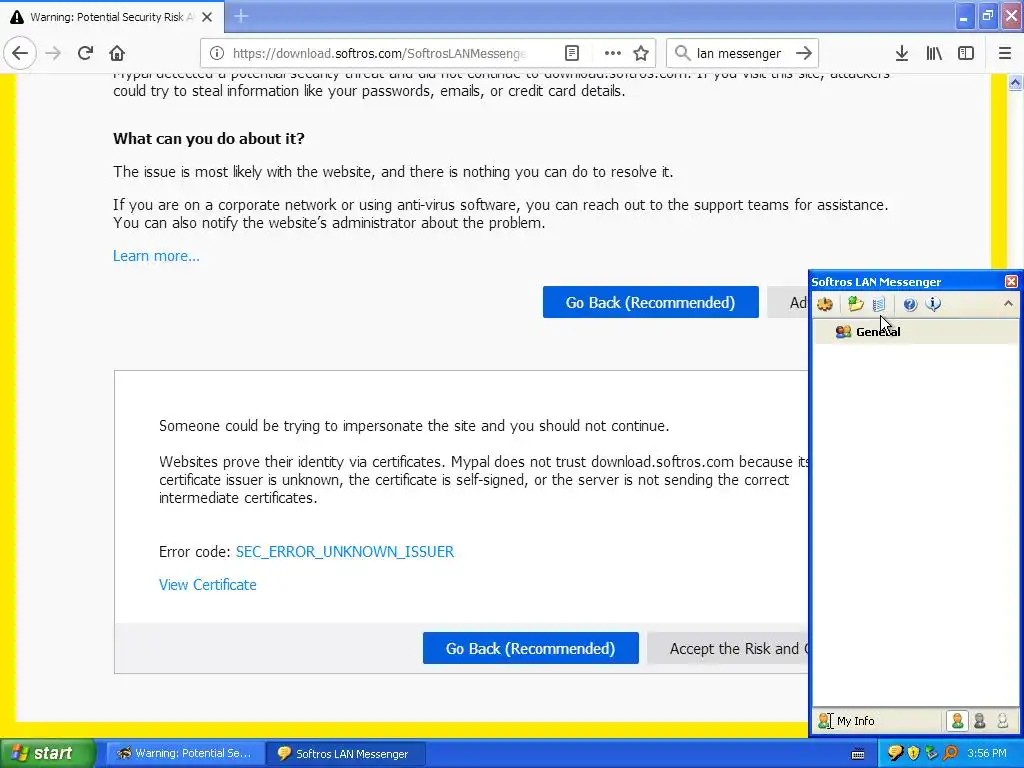Viewport: 1024px width, 768px height.
Task: Click upper Go Back (Recommended) button
Action: click(650, 302)
